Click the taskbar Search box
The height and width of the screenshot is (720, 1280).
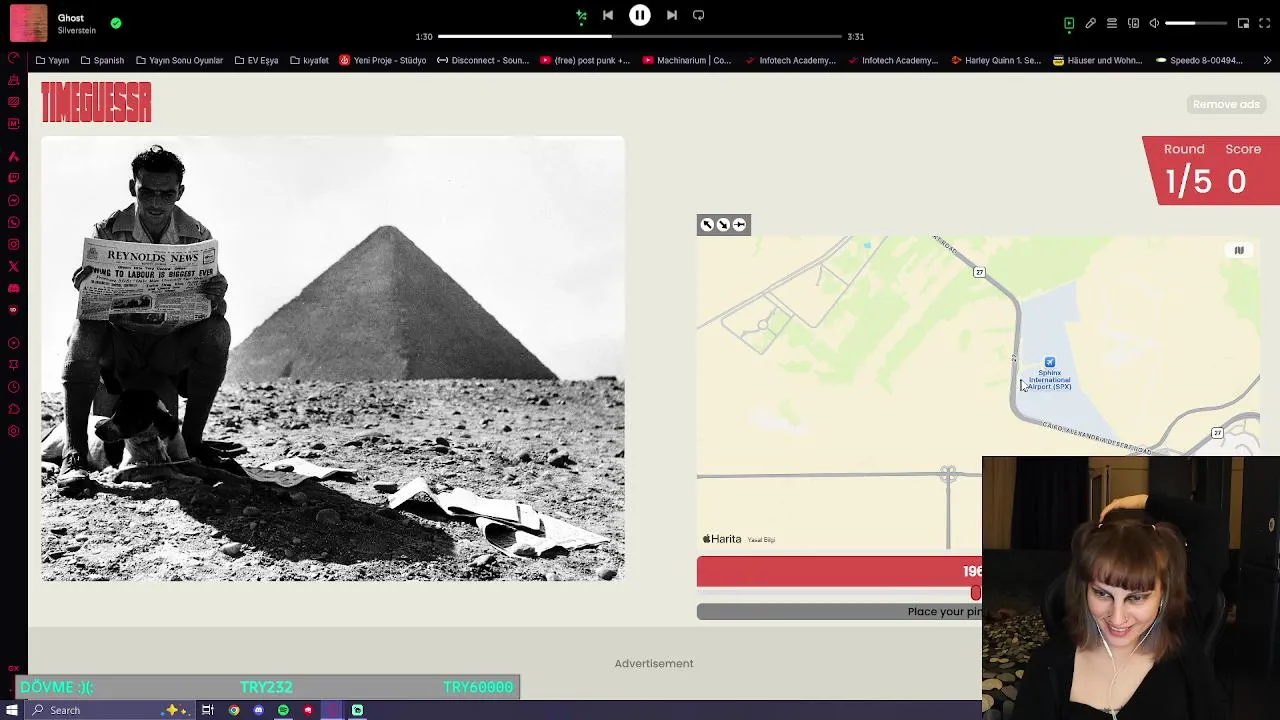point(110,710)
